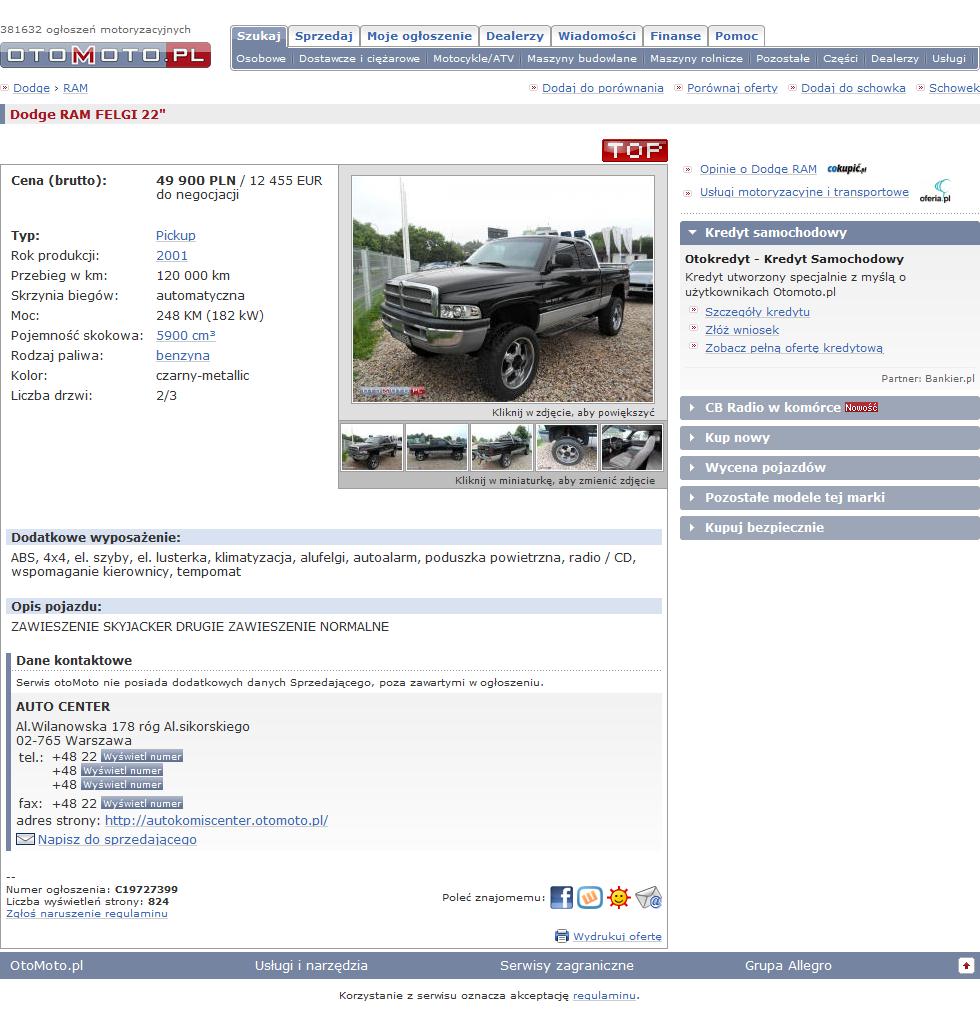Click the printer icon

[x=561, y=936]
